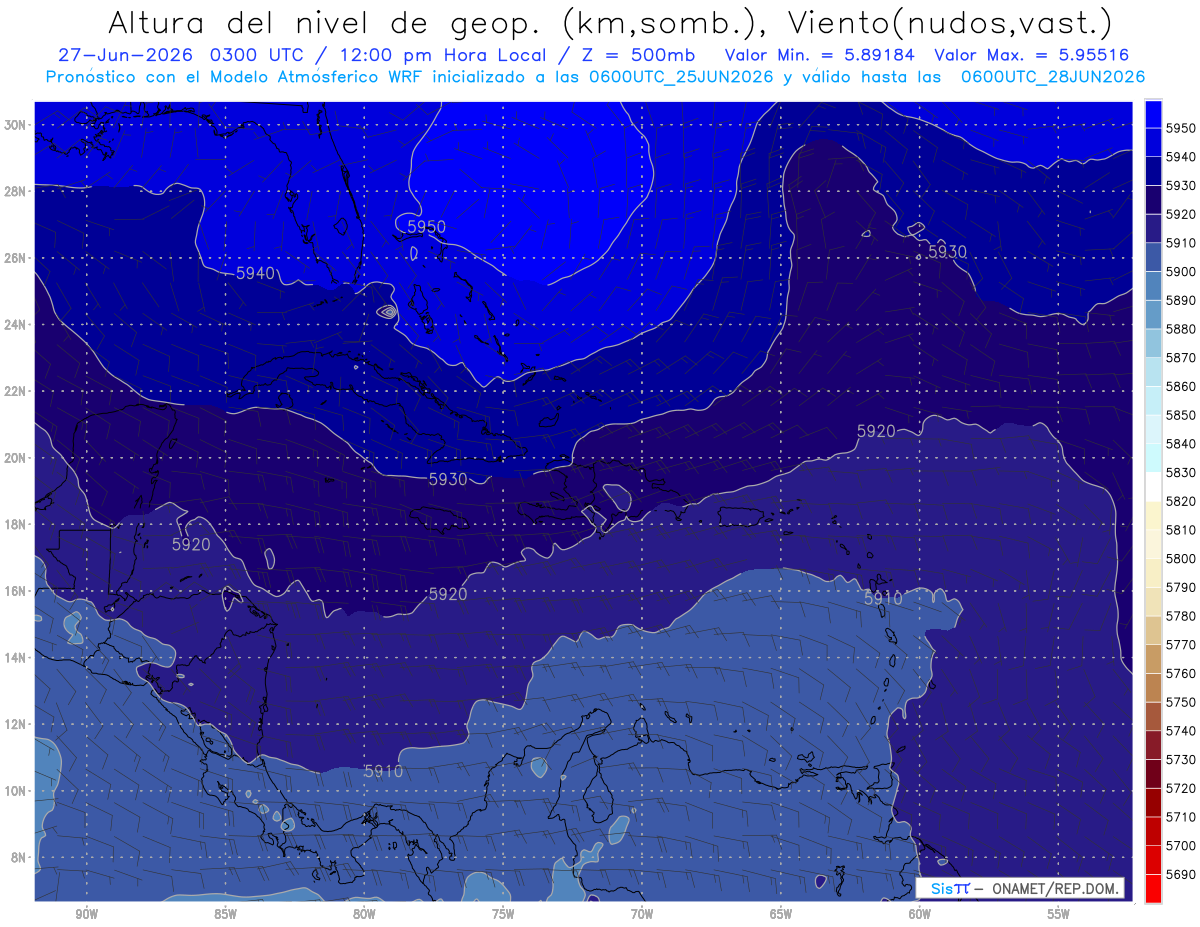
Task: Click the 65W longitude axis label
Action: [x=781, y=914]
